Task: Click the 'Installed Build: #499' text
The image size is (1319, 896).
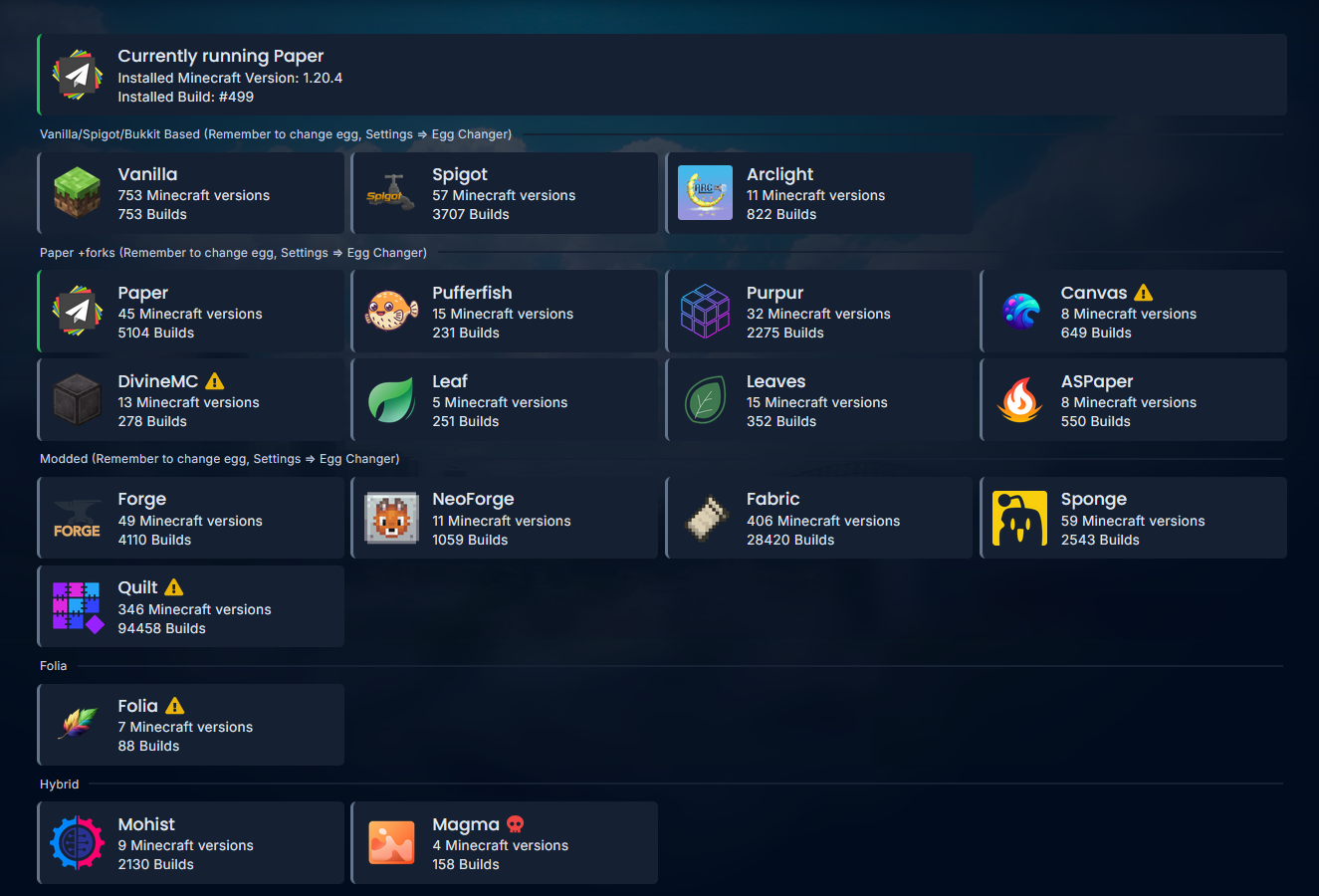Action: [x=185, y=97]
